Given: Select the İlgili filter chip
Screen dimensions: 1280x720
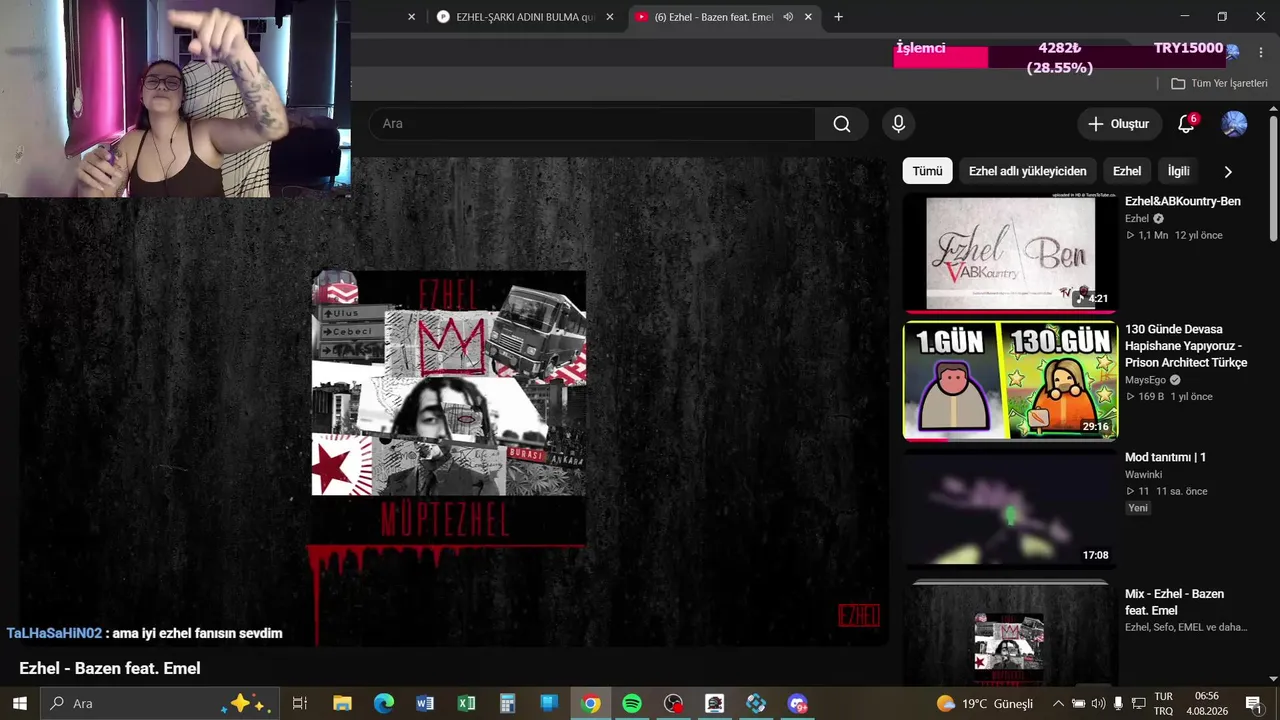Looking at the screenshot, I should 1179,171.
